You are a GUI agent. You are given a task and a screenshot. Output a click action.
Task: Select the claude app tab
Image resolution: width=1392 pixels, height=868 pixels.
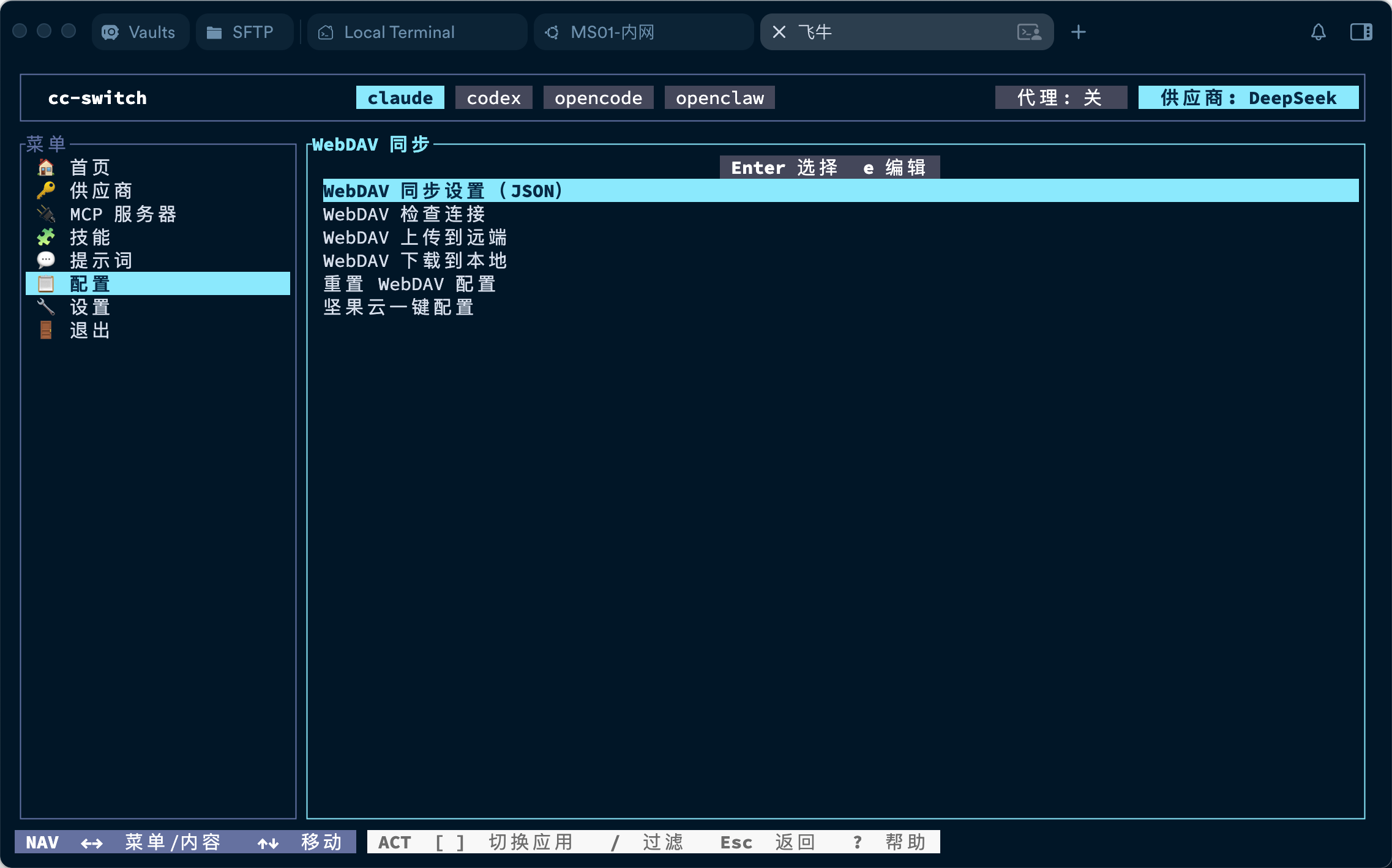400,98
